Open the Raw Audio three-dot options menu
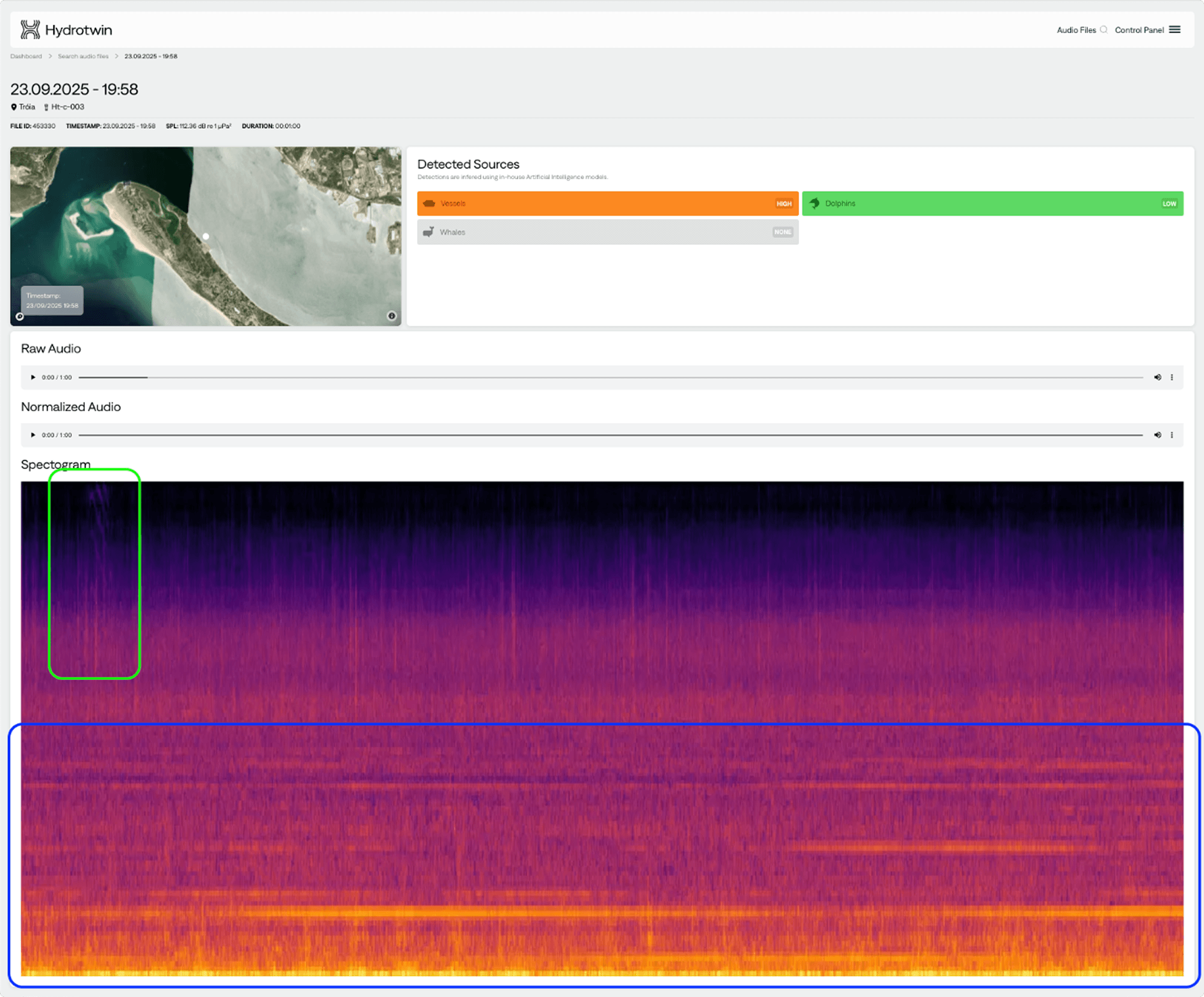1204x997 pixels. point(1172,377)
